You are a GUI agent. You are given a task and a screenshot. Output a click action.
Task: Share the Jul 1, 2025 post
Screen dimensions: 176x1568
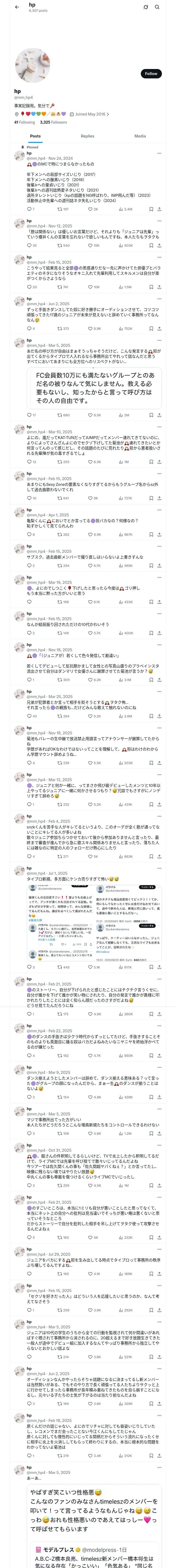pos(159,967)
